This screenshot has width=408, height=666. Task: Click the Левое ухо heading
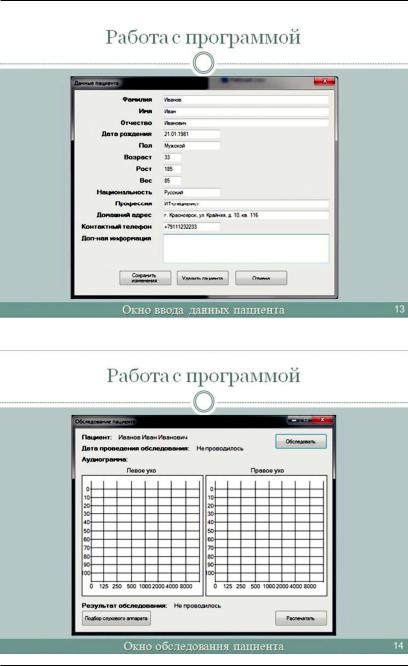point(141,470)
